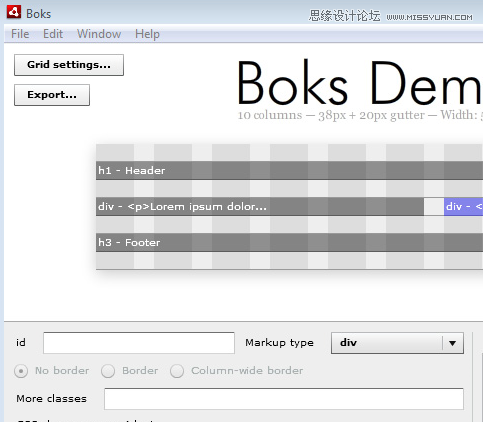Click the Grid settings... button
Image resolution: width=483 pixels, height=422 pixels.
(x=69, y=65)
